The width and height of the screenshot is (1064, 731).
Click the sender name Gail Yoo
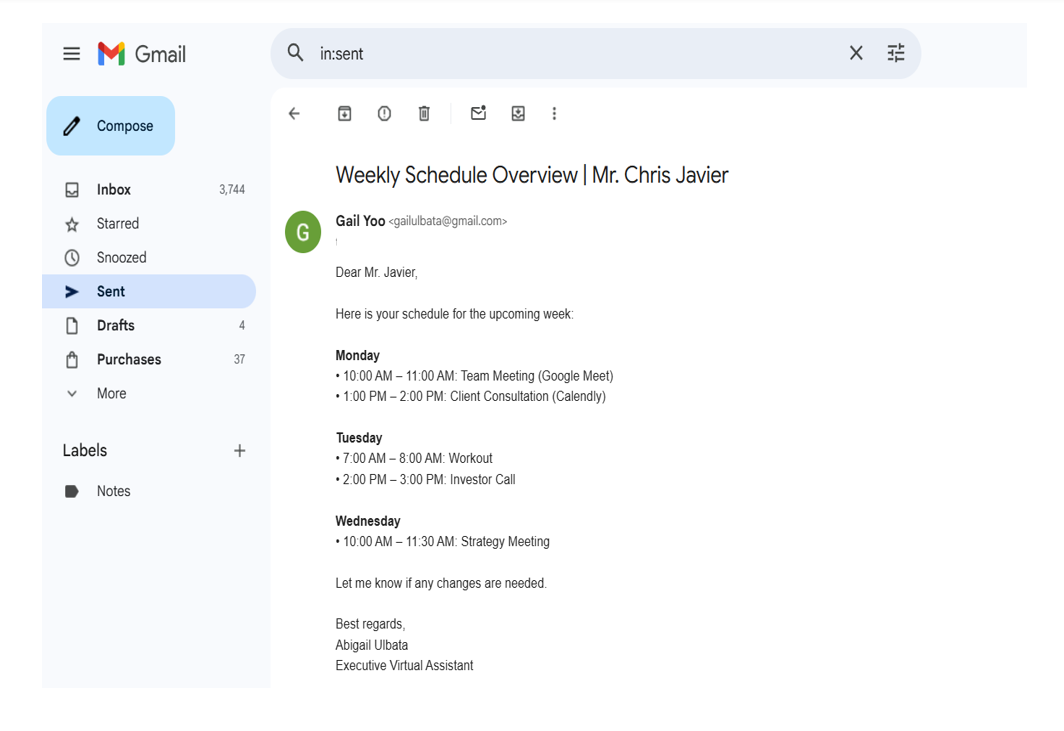360,221
